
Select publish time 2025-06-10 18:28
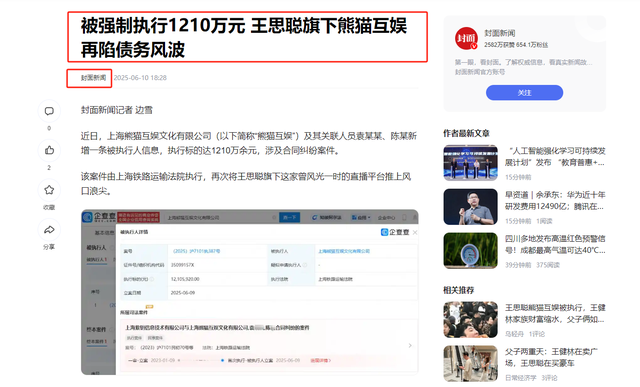(x=140, y=78)
